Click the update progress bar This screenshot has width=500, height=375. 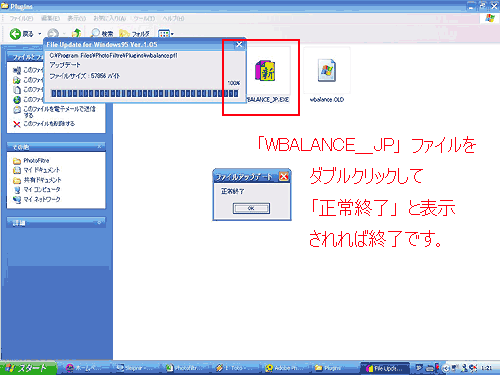pos(145,94)
